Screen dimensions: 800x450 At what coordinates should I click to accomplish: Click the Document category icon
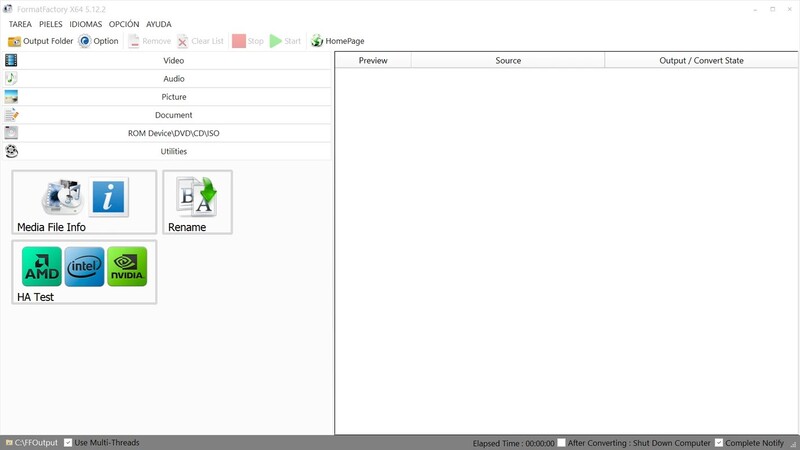tap(11, 115)
